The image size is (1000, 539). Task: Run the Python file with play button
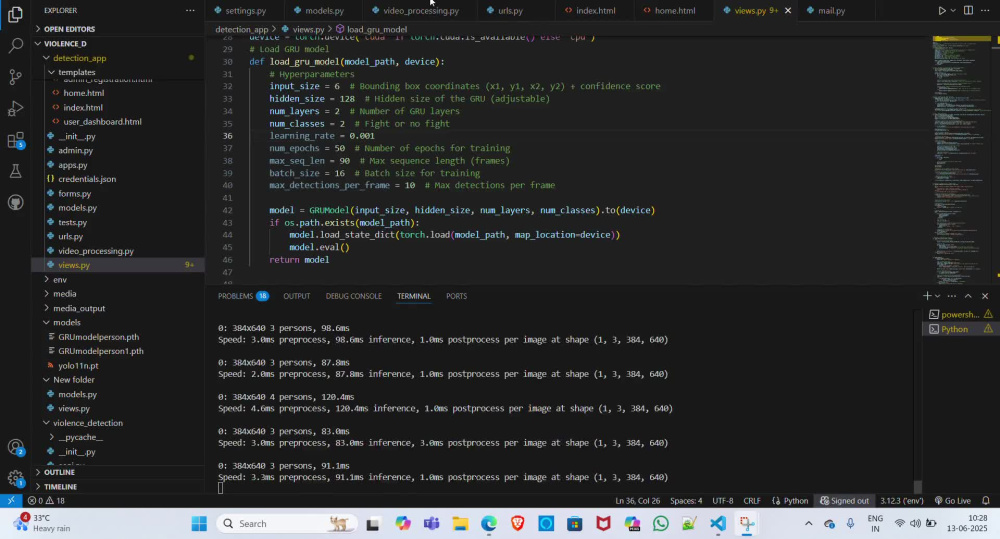click(x=941, y=10)
